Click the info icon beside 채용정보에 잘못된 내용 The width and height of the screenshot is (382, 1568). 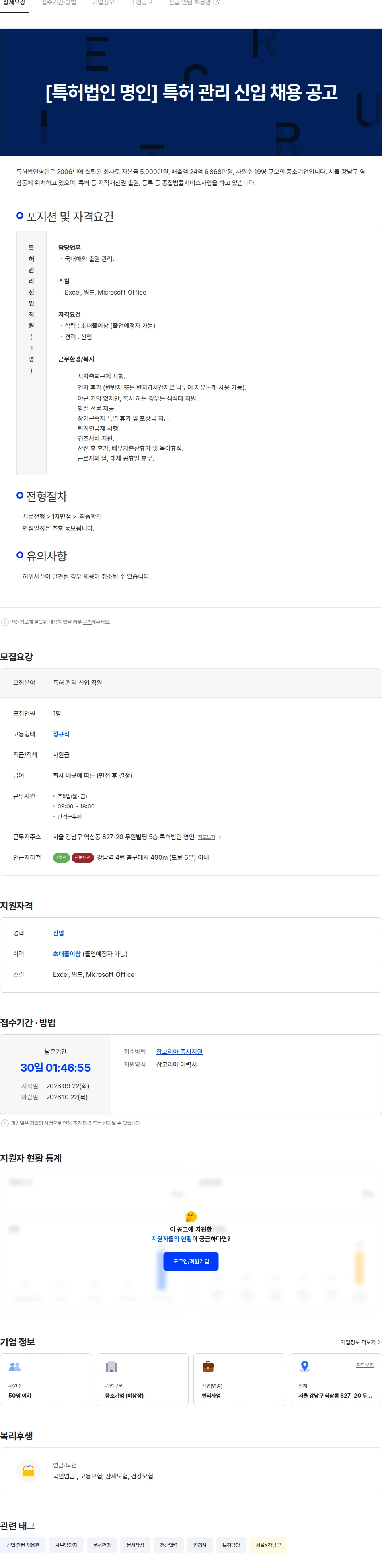pyautogui.click(x=5, y=622)
